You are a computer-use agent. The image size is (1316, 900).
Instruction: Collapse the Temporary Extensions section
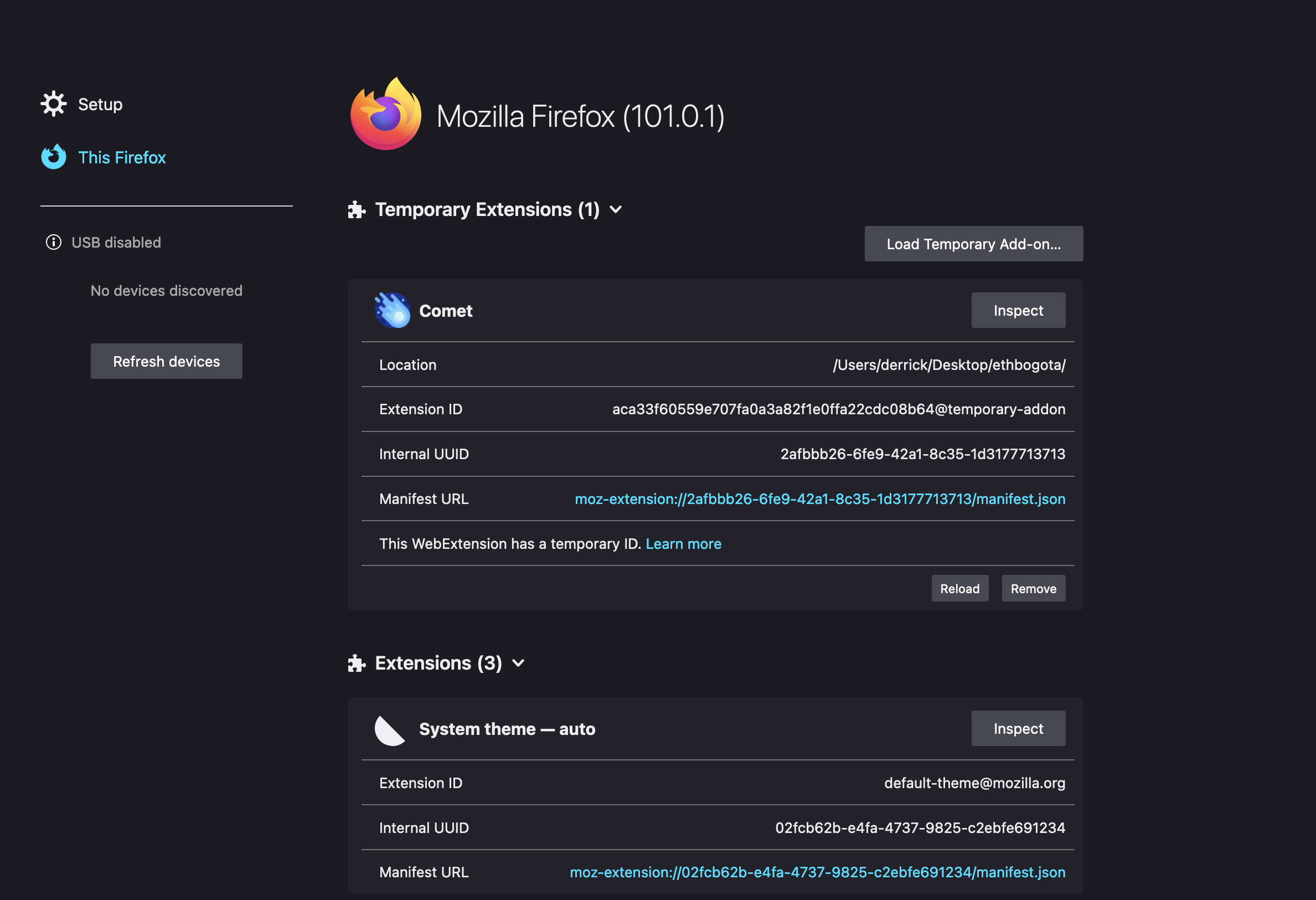click(616, 209)
